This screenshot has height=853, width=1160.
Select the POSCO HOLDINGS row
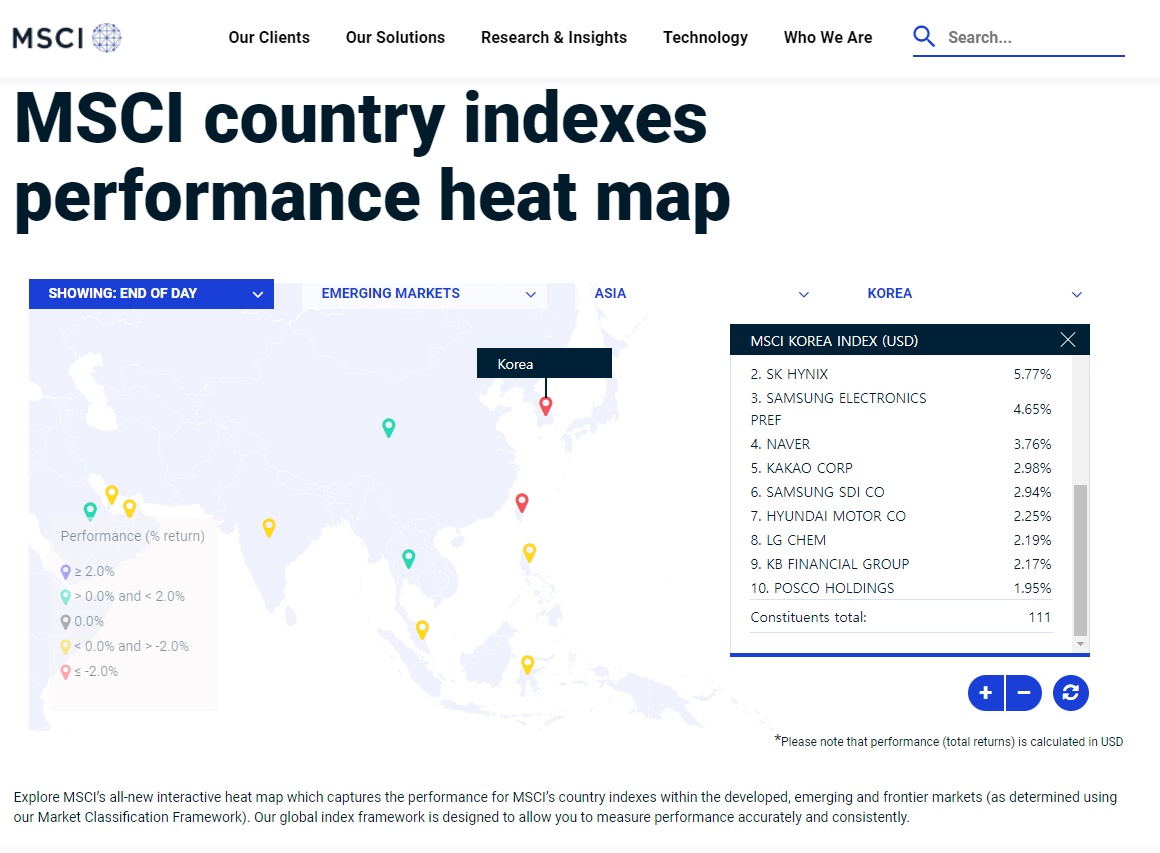(900, 588)
